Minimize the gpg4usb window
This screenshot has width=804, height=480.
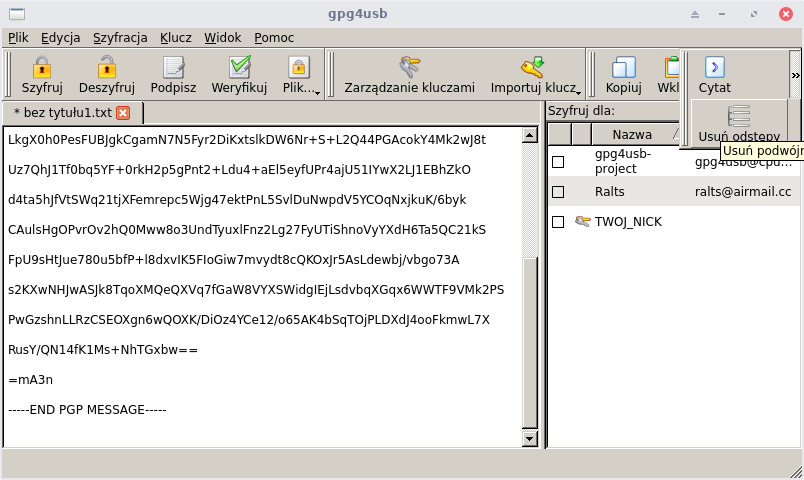click(722, 14)
